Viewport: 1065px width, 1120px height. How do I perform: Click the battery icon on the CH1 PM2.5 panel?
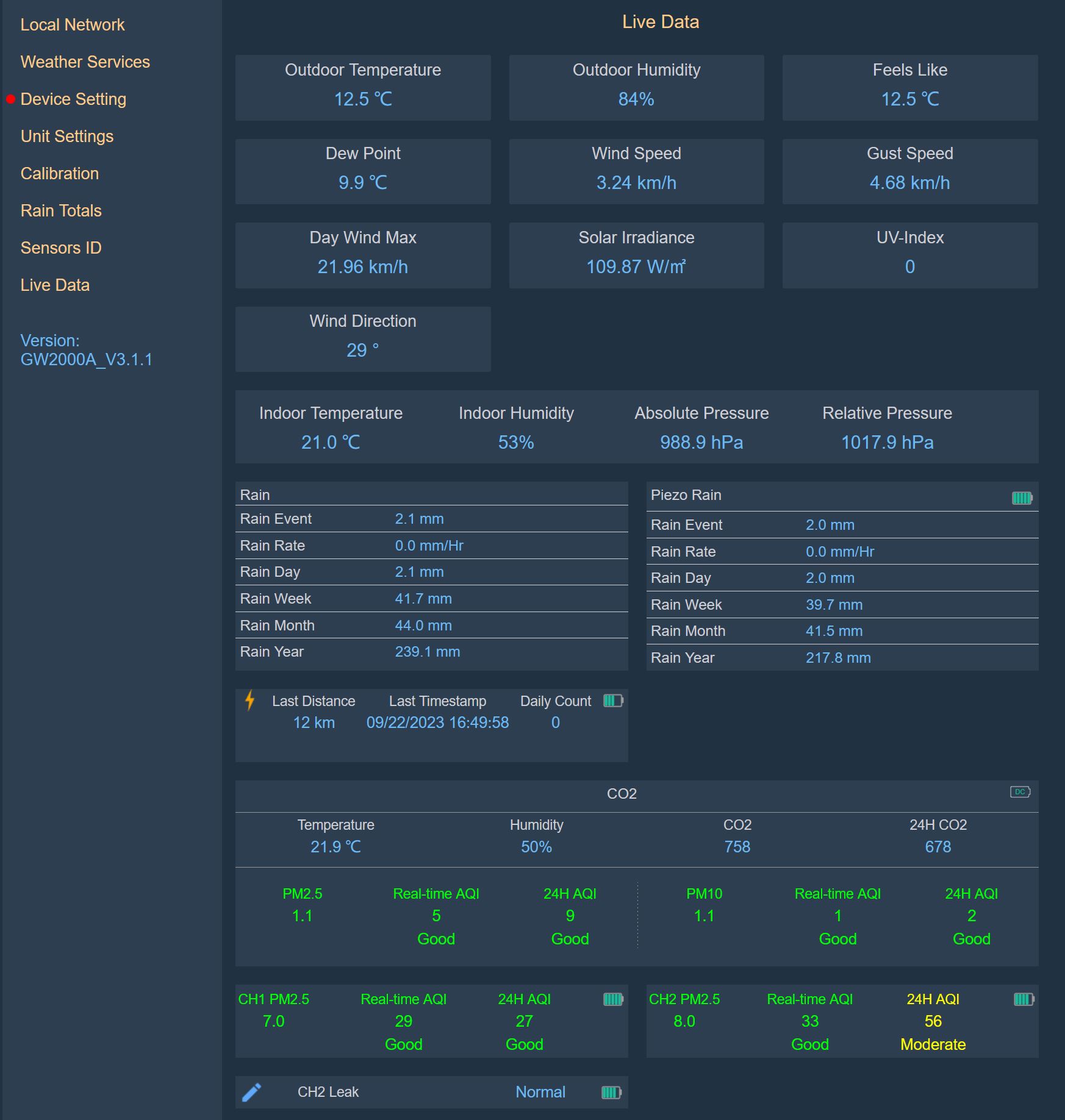point(613,999)
